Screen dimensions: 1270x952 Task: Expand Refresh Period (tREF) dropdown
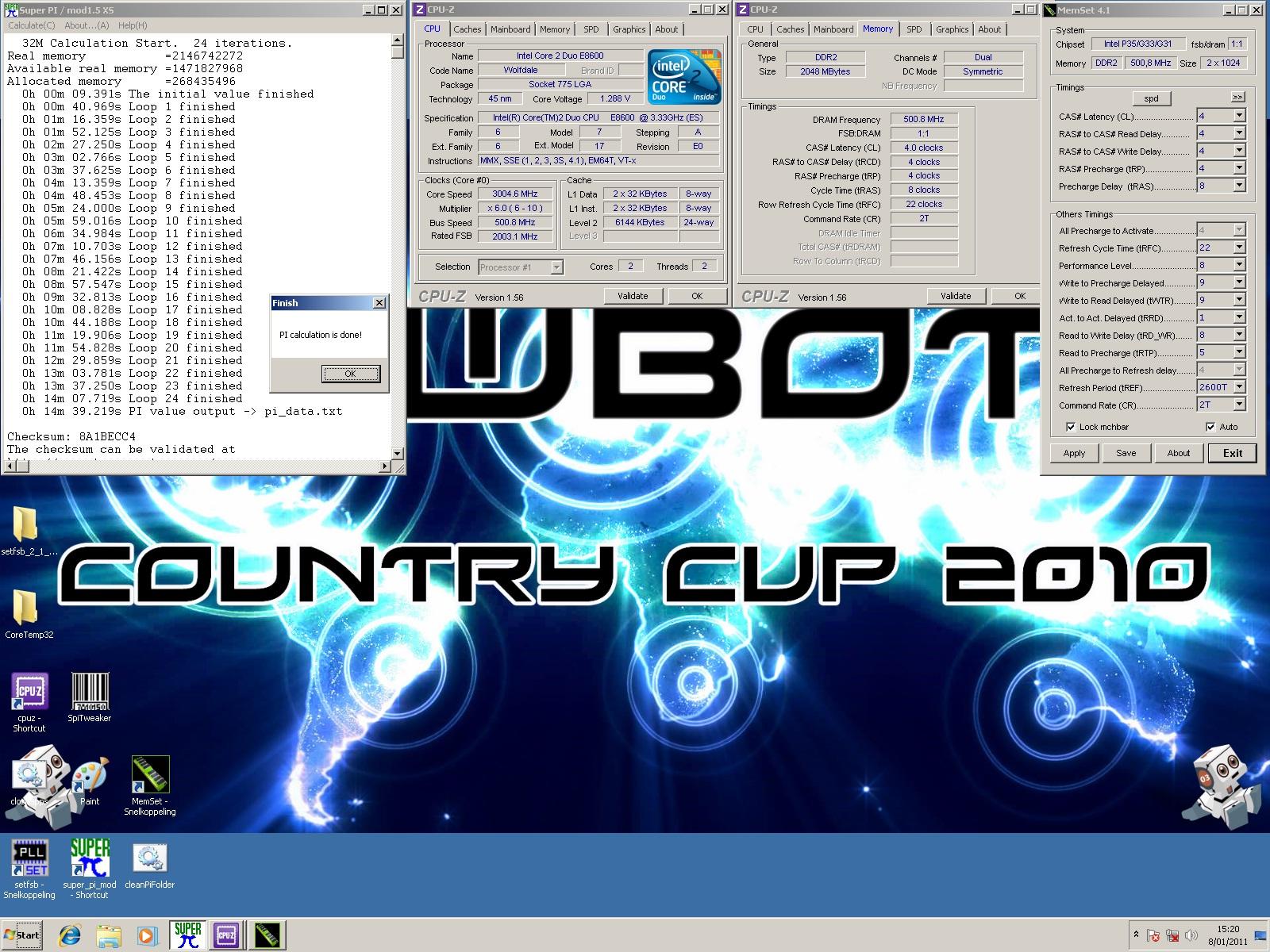[x=1239, y=387]
